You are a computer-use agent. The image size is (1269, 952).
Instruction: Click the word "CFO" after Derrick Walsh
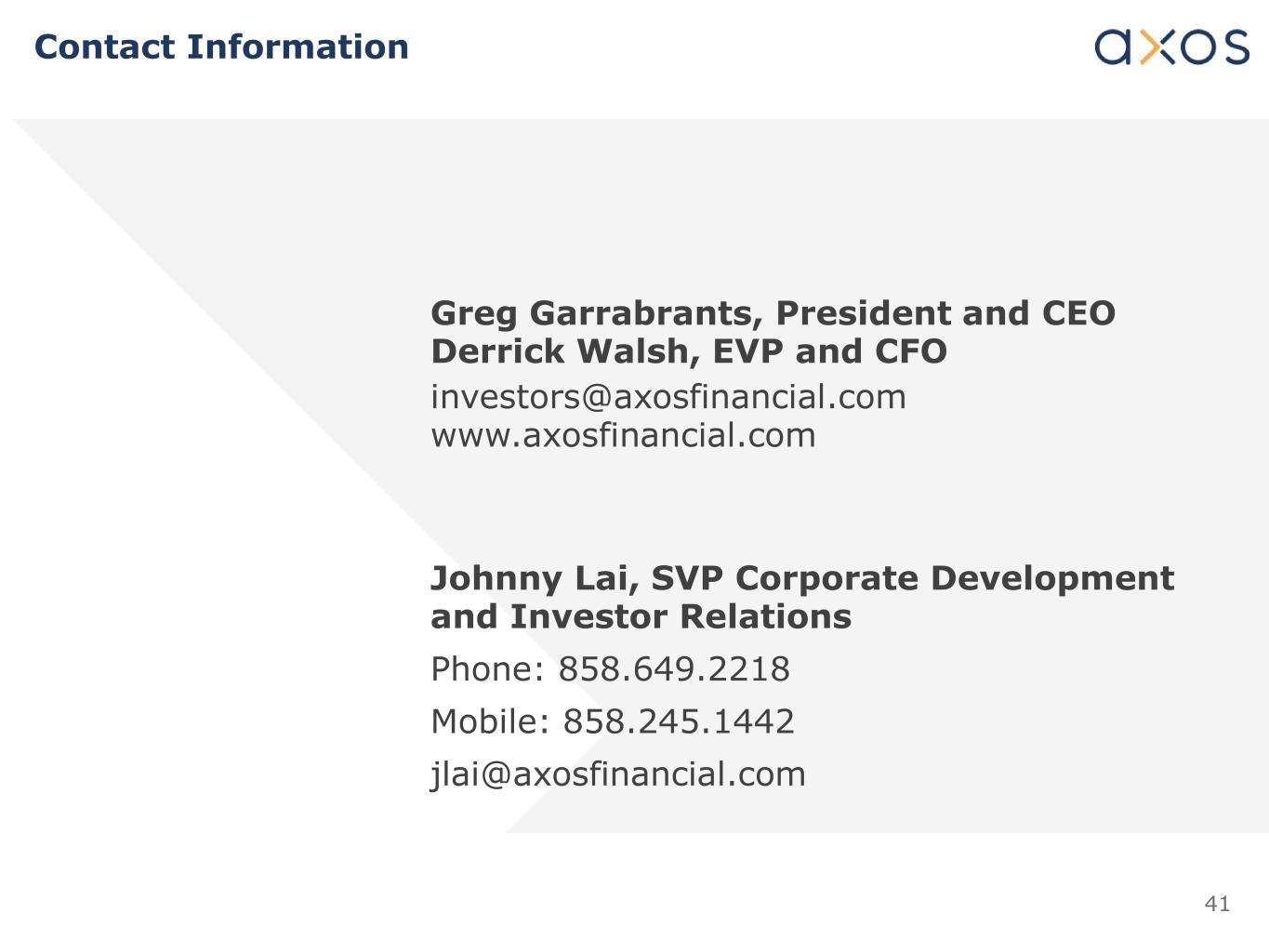pyautogui.click(x=910, y=351)
